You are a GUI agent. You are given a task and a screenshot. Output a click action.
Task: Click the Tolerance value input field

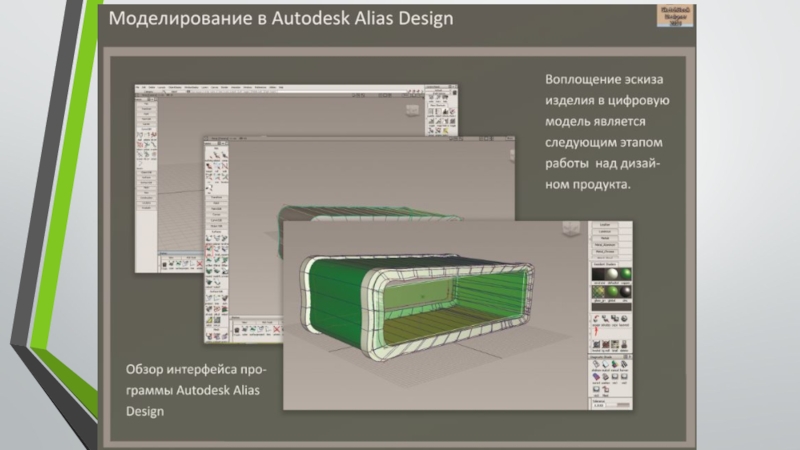[x=598, y=405]
